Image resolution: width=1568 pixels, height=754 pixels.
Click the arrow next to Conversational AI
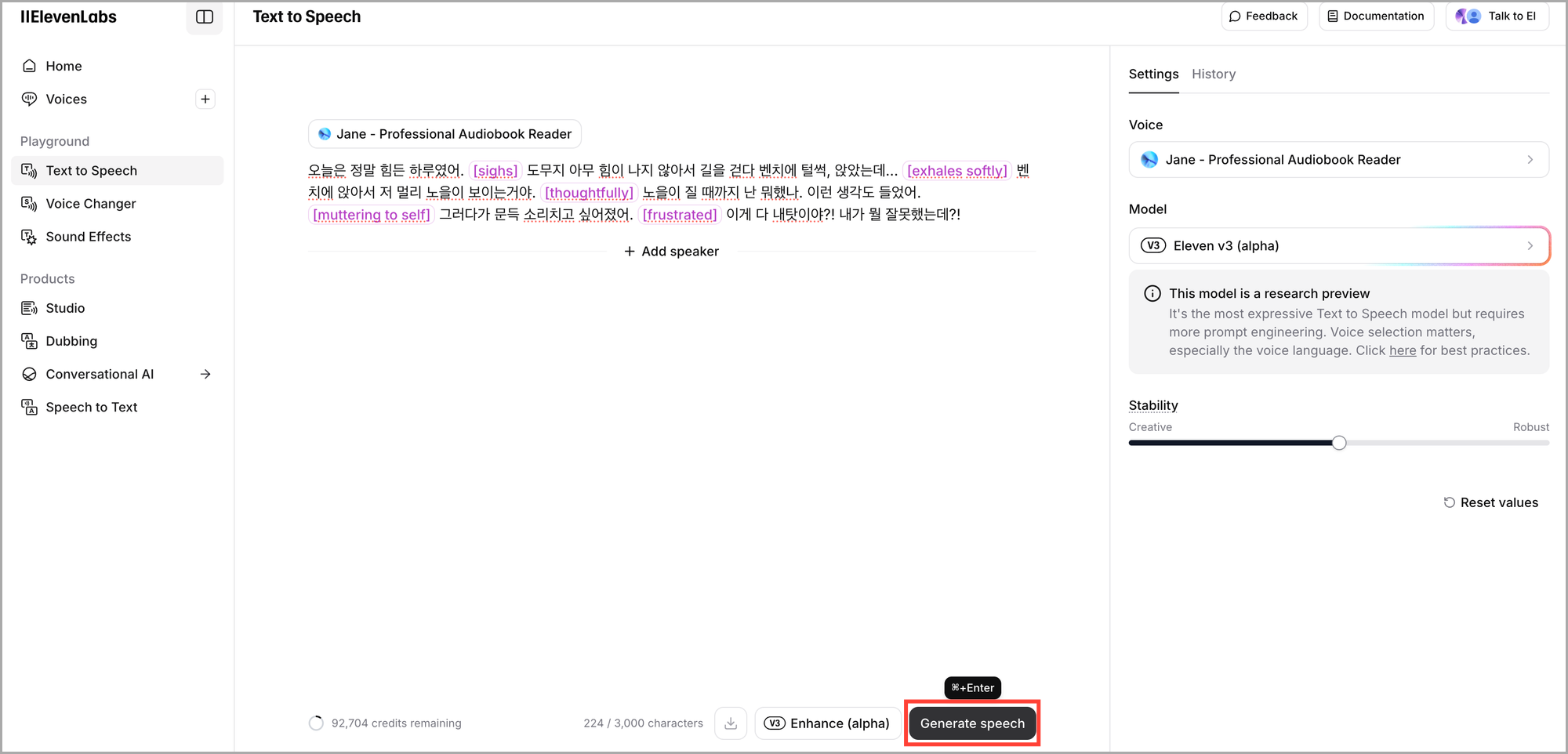[205, 374]
